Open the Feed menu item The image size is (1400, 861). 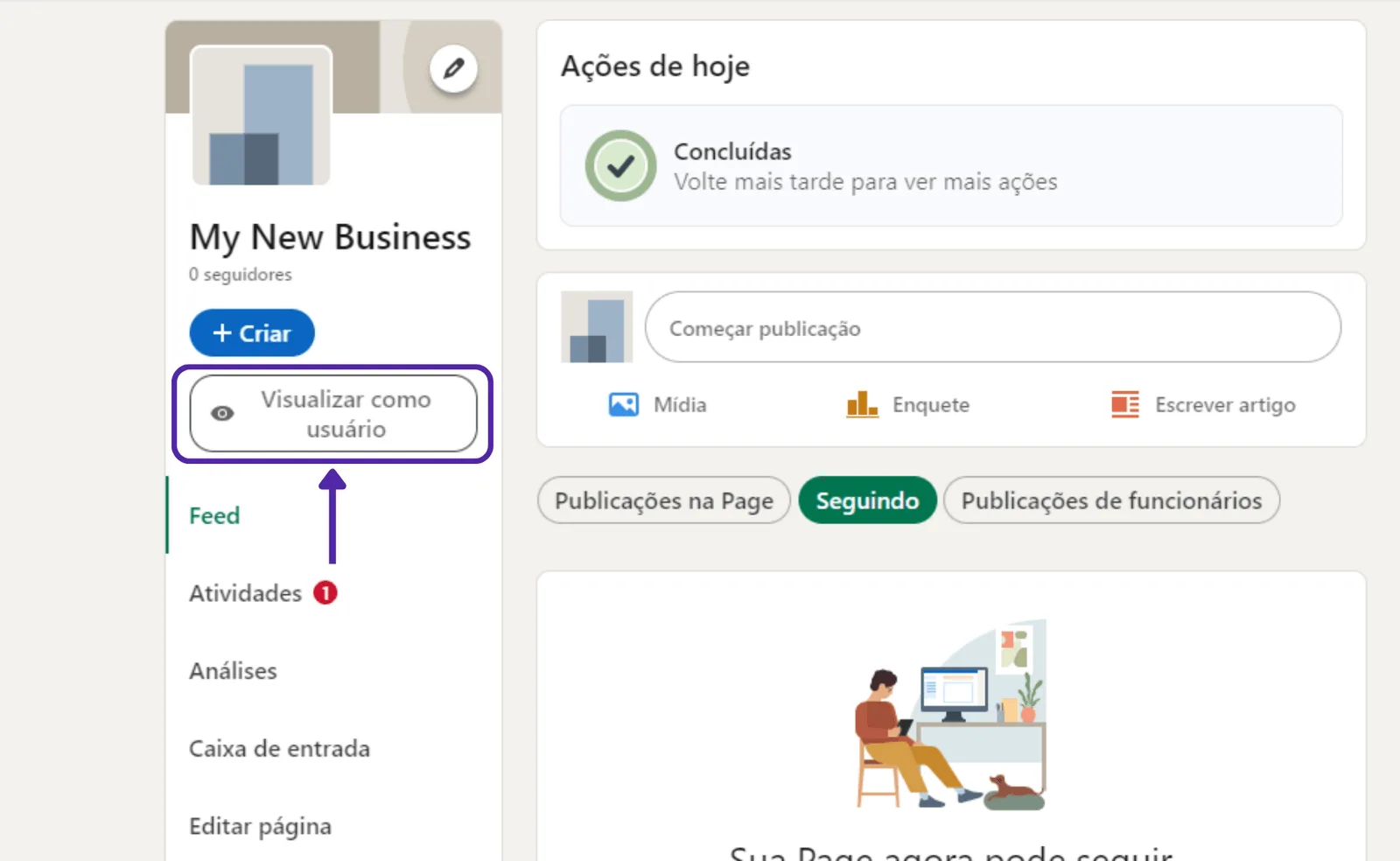(214, 515)
